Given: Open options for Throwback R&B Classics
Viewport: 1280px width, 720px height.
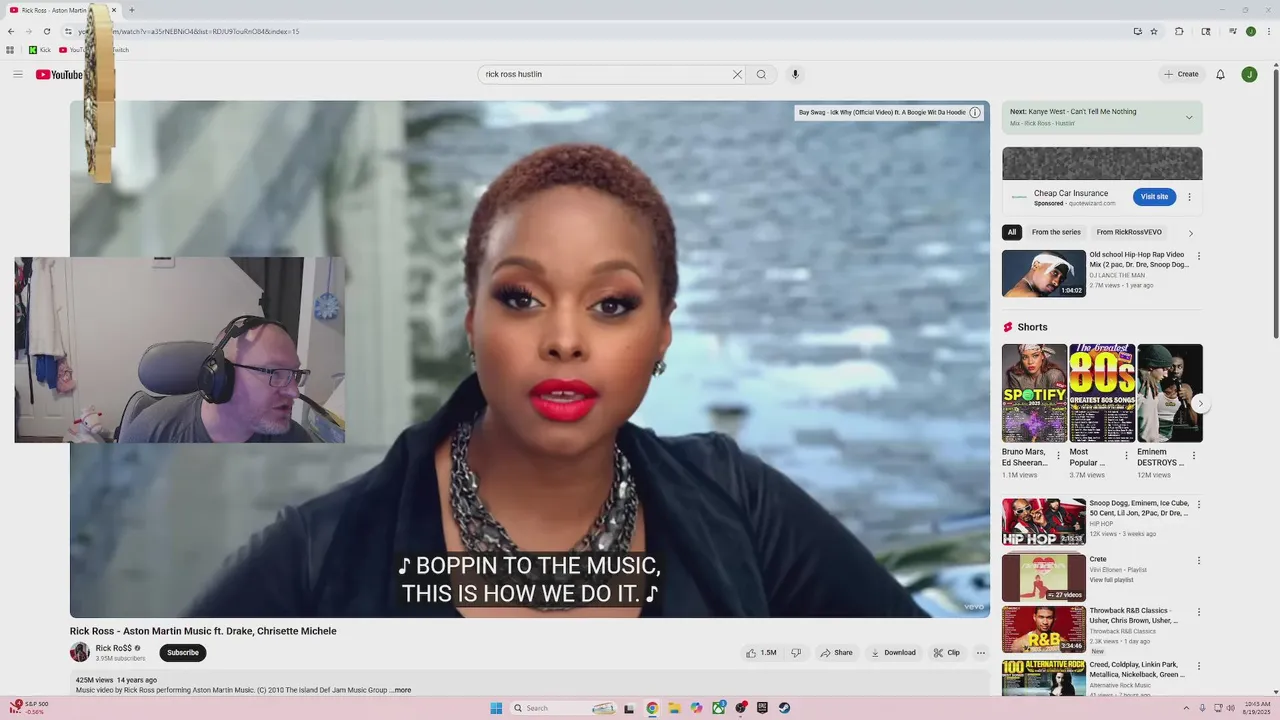Looking at the screenshot, I should click(x=1199, y=612).
